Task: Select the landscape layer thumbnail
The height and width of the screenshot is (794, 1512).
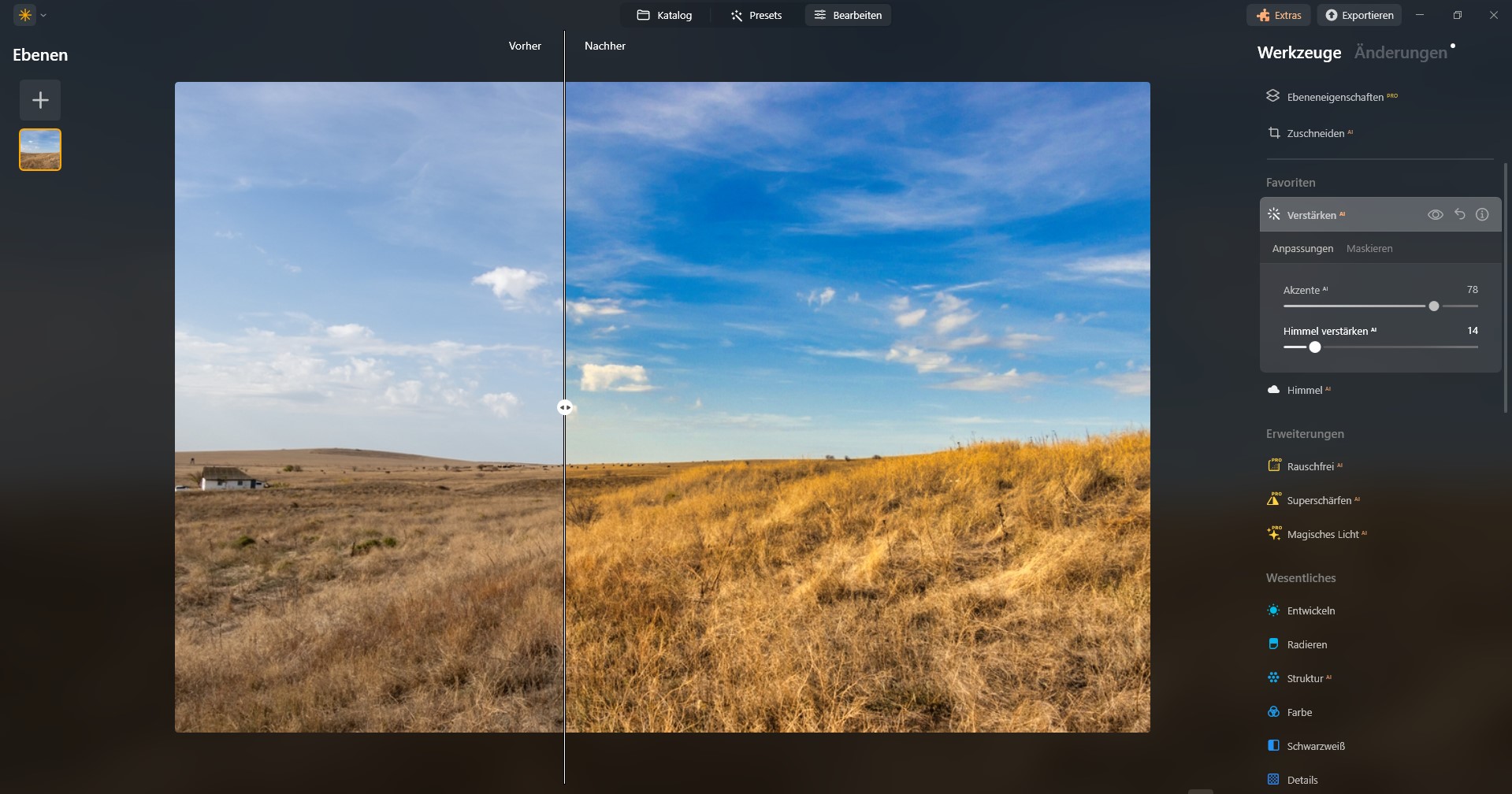Action: [39, 149]
